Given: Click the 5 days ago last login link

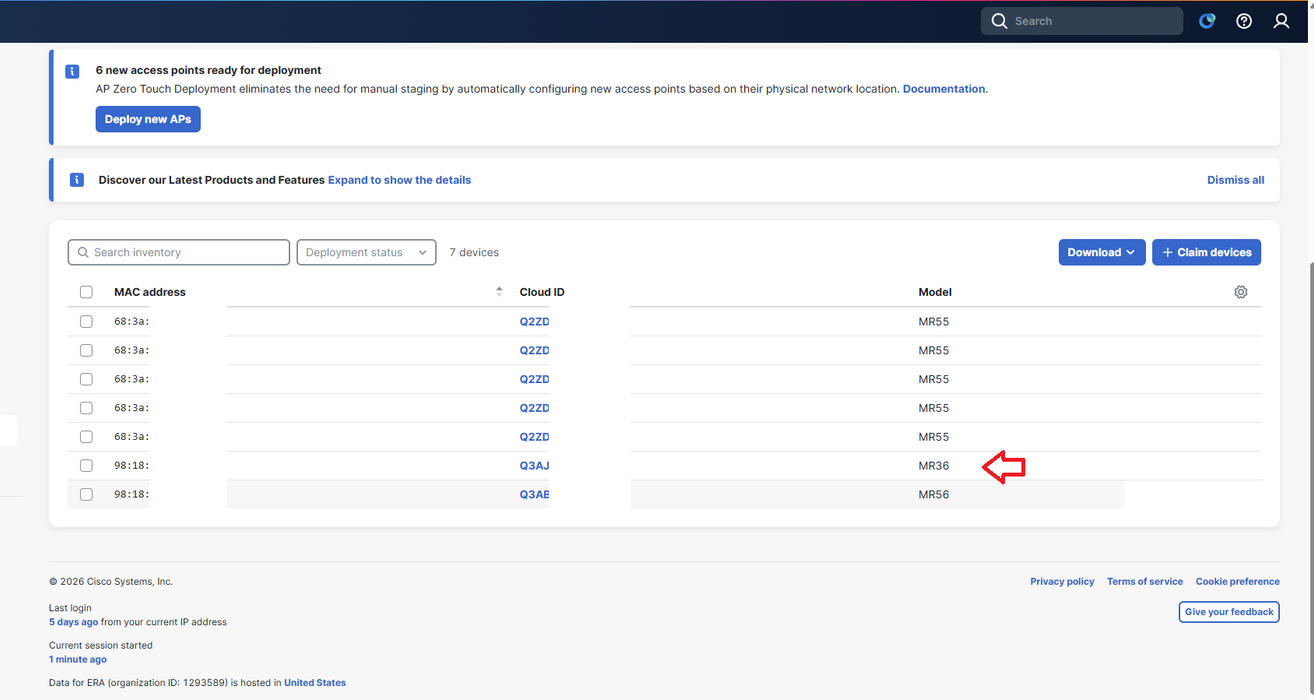Looking at the screenshot, I should pos(73,622).
